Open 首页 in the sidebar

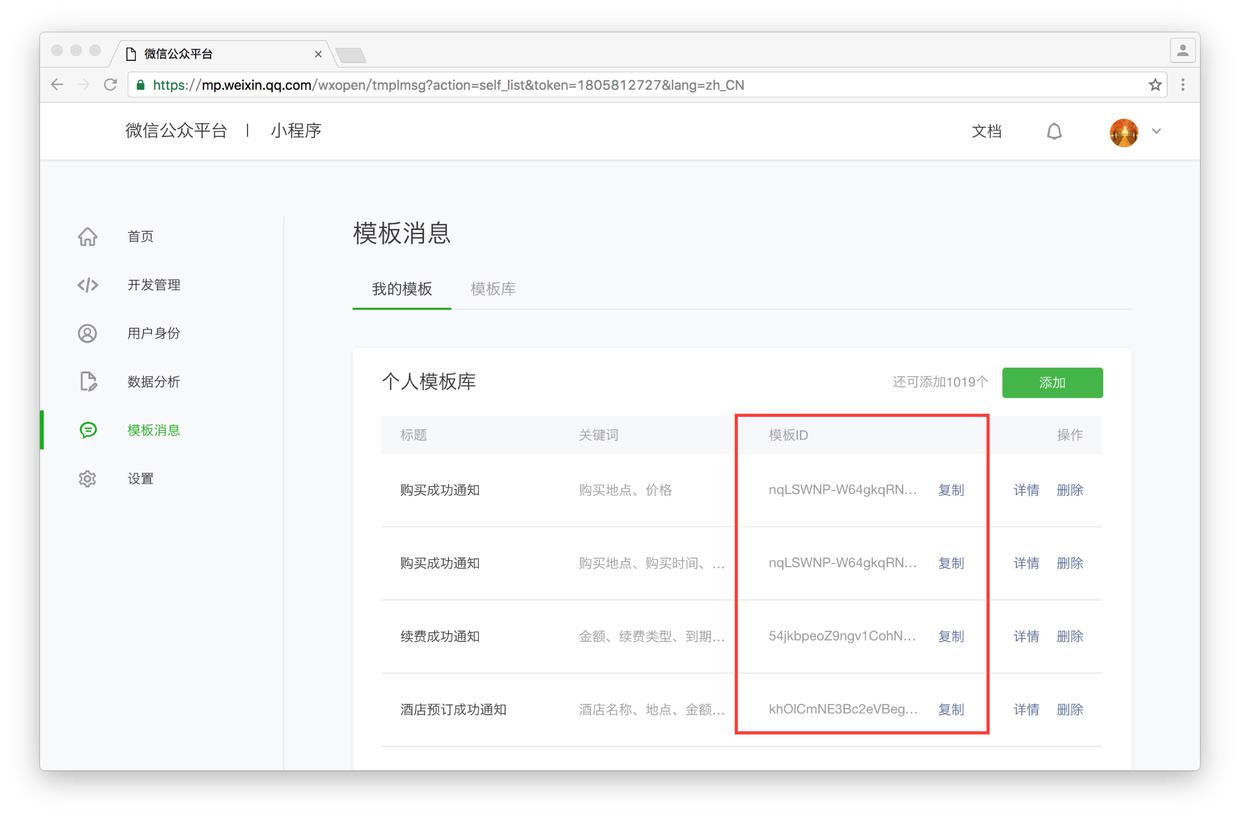[140, 237]
